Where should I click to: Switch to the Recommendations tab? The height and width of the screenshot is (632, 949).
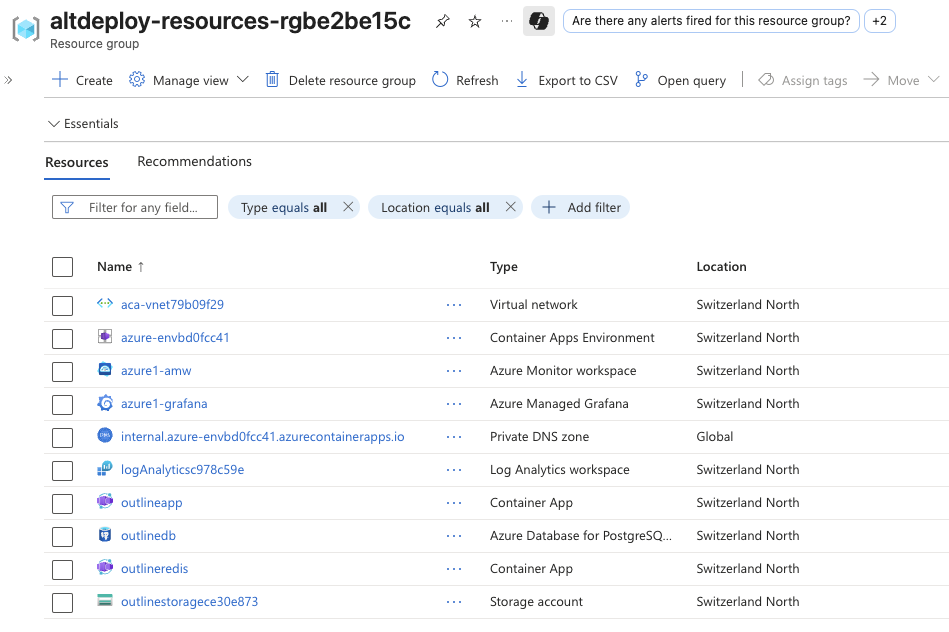194,162
